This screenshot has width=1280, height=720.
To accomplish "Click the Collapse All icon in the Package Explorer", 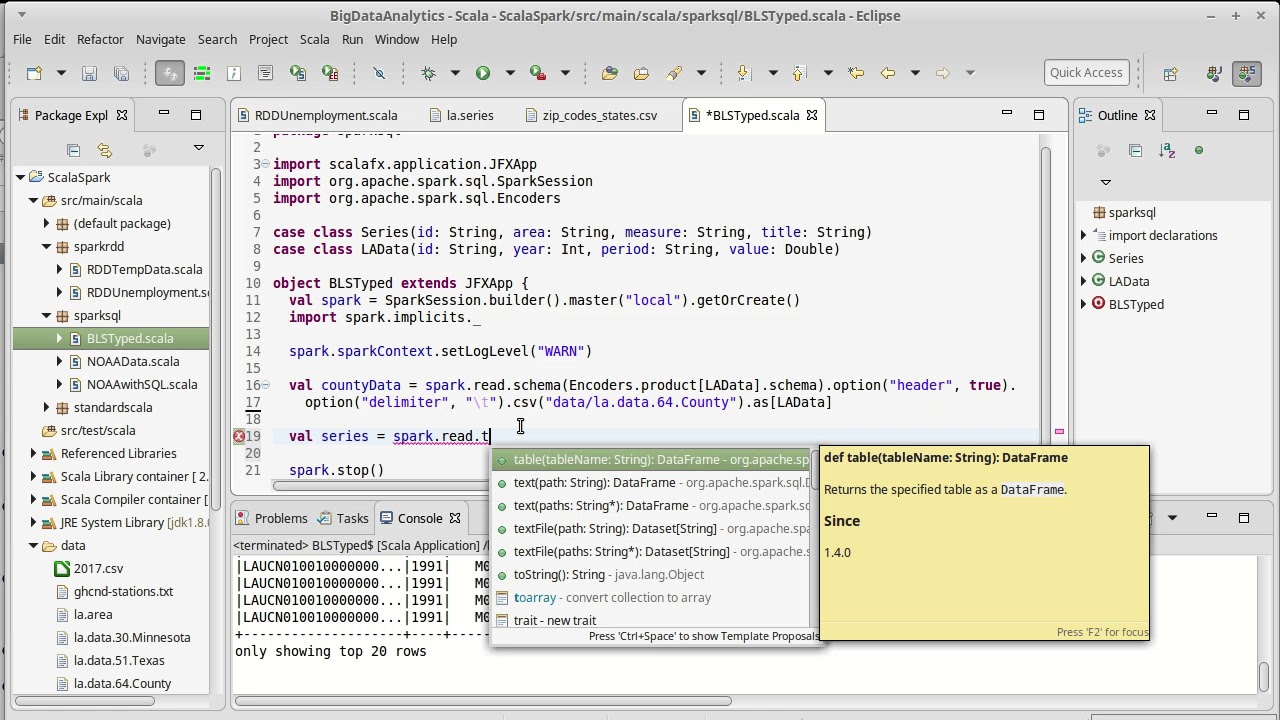I will click(x=73, y=150).
